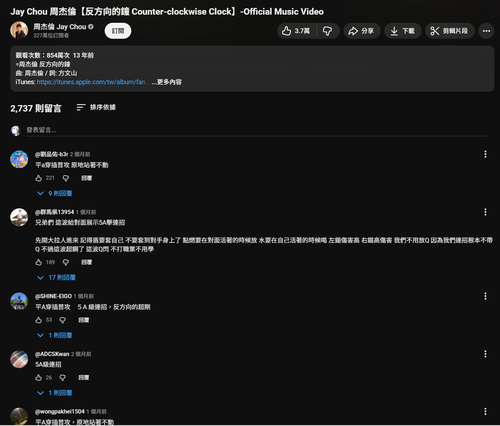Open @SHINE-EIGO commenter profile link

coord(53,296)
